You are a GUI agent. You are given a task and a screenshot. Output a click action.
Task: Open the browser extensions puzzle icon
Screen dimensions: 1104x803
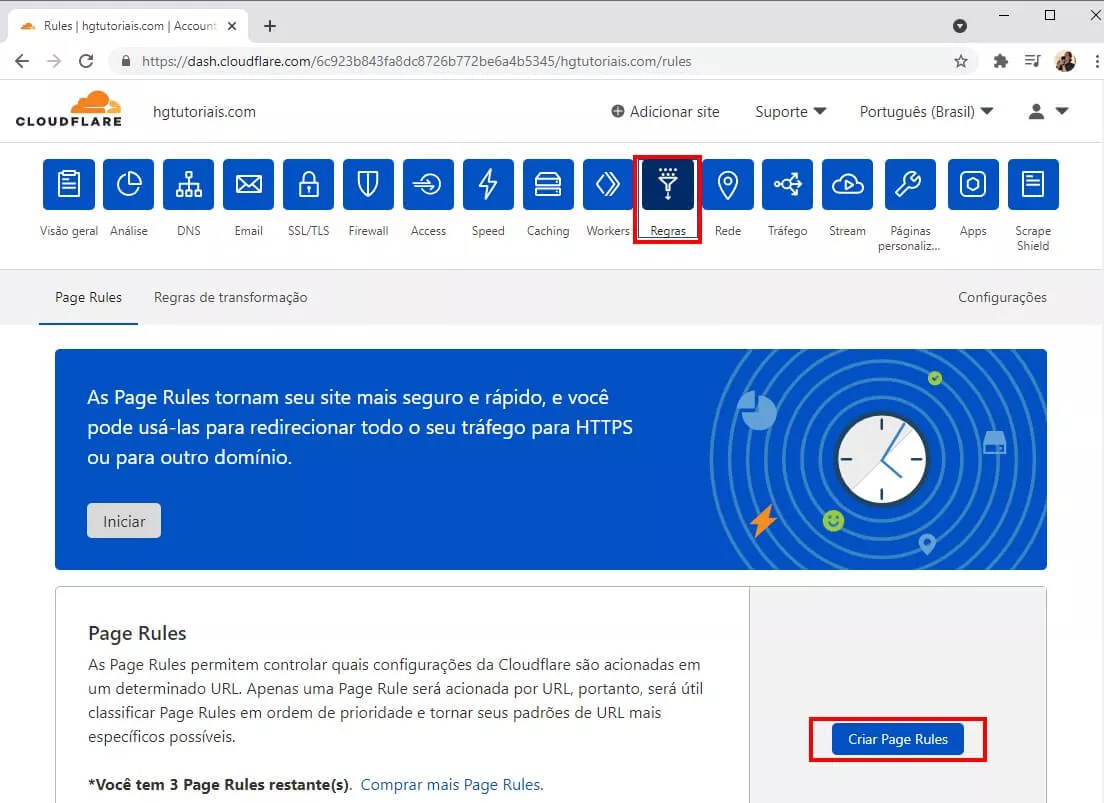1000,61
